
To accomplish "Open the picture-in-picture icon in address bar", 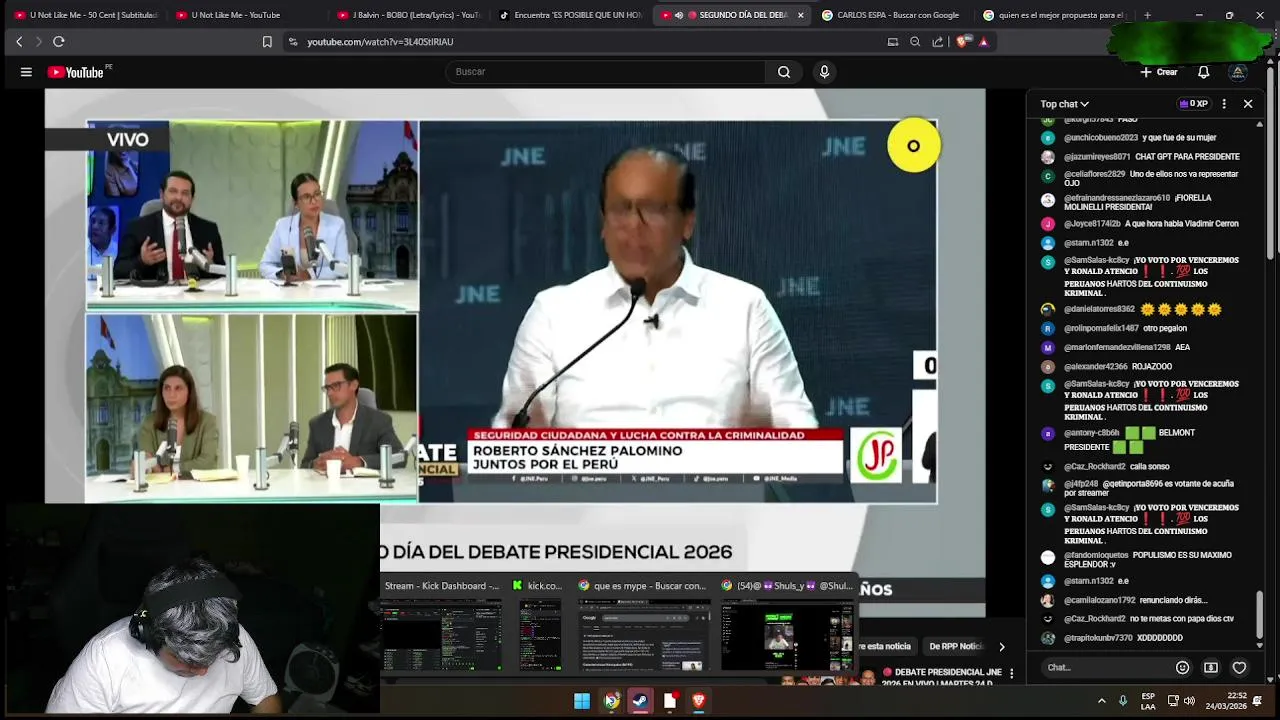I will click(x=893, y=42).
